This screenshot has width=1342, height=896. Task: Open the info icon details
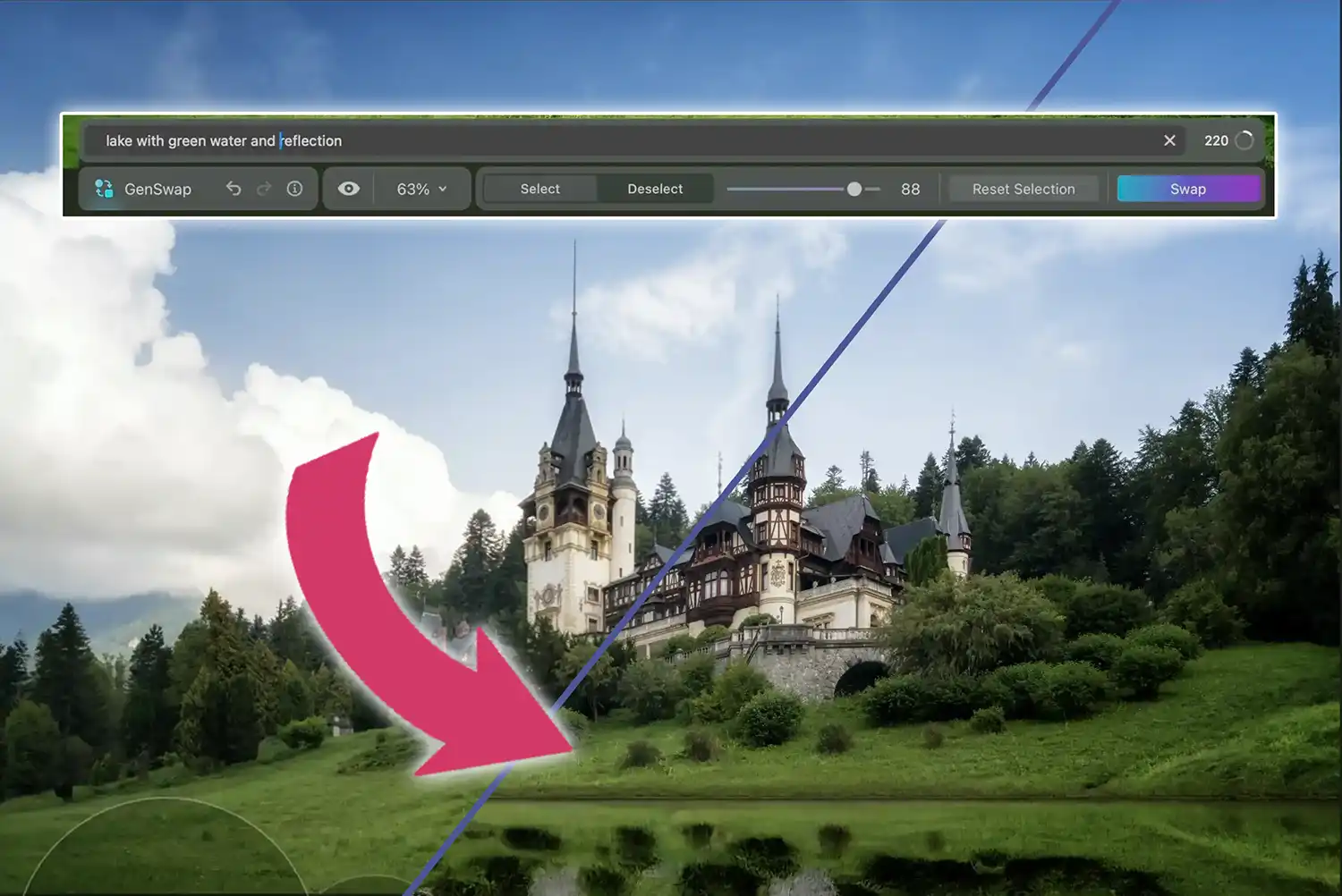[294, 189]
